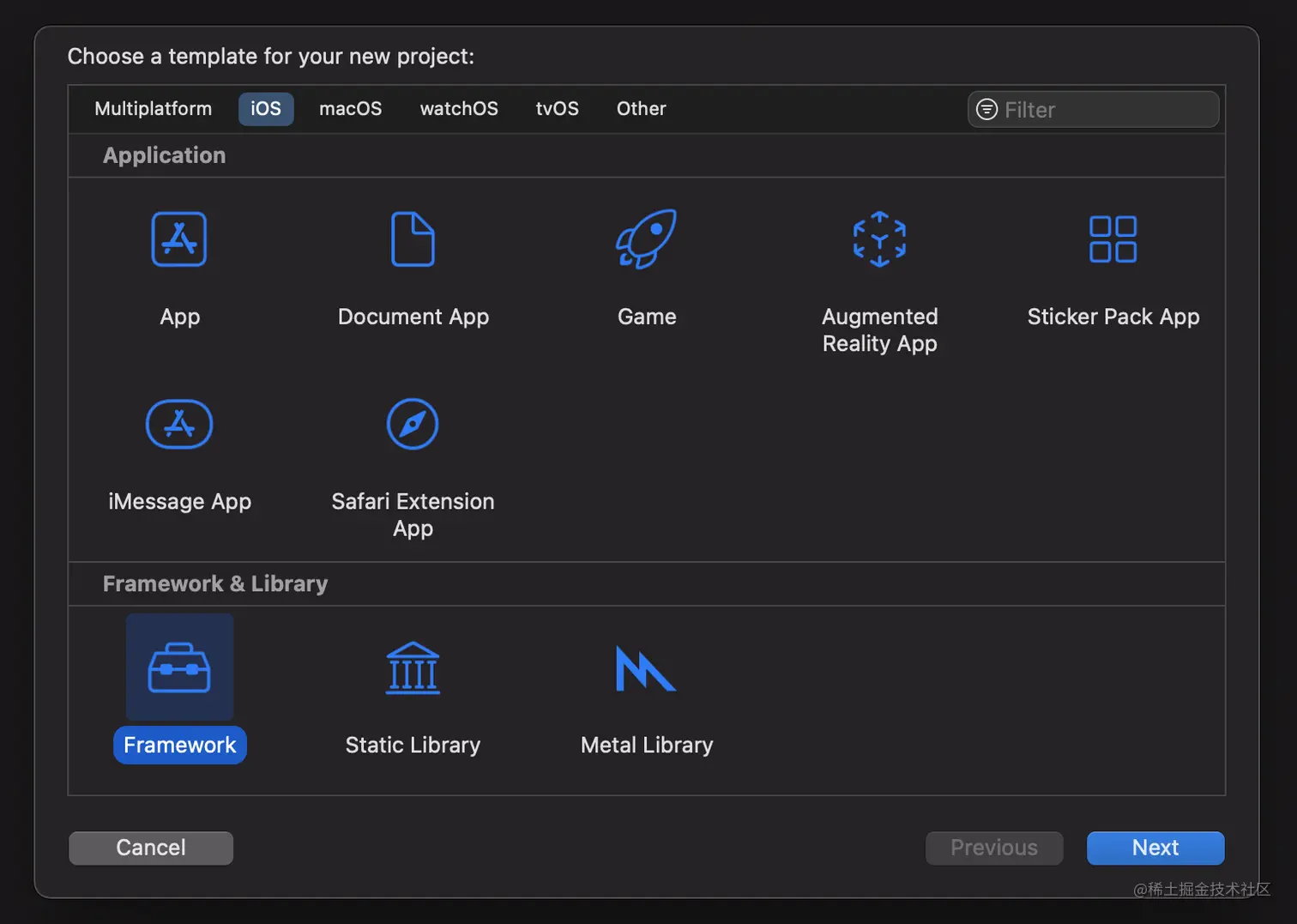This screenshot has height=924, width=1297.
Task: Select the App template icon
Action: pos(179,239)
